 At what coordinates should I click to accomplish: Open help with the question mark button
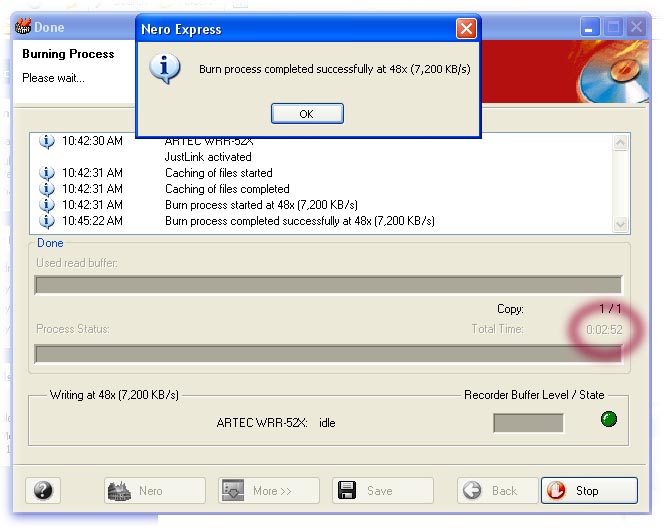(x=43, y=491)
